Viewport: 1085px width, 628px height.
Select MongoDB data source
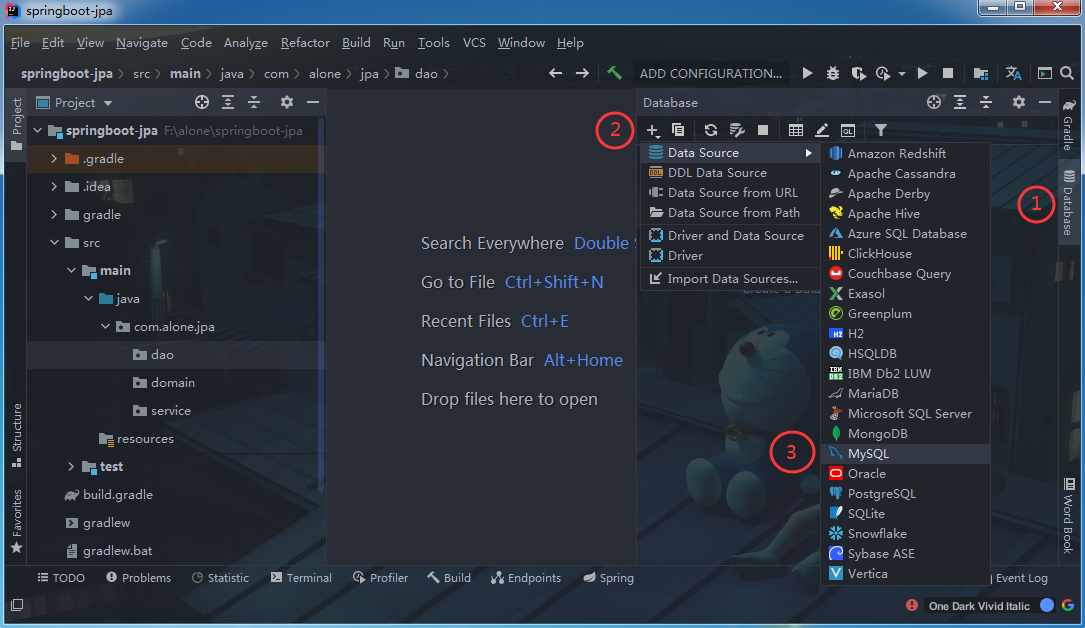(x=905, y=434)
